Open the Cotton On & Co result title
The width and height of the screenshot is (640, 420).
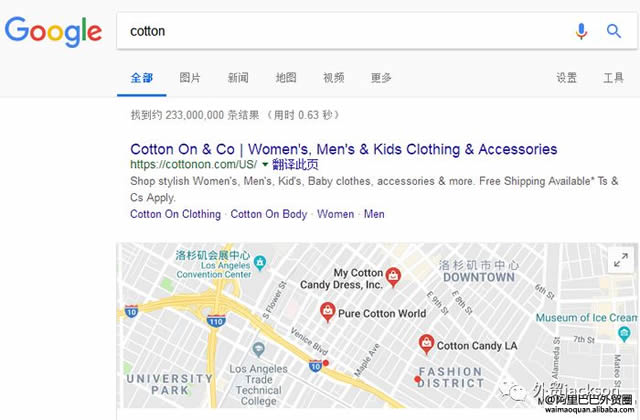point(343,149)
